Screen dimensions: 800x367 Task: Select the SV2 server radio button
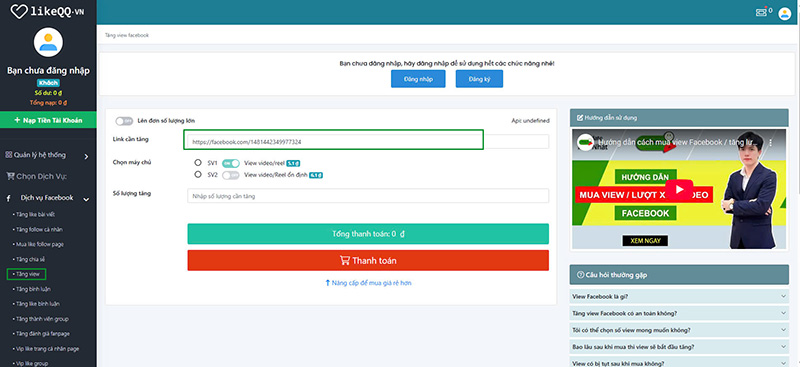tap(198, 175)
